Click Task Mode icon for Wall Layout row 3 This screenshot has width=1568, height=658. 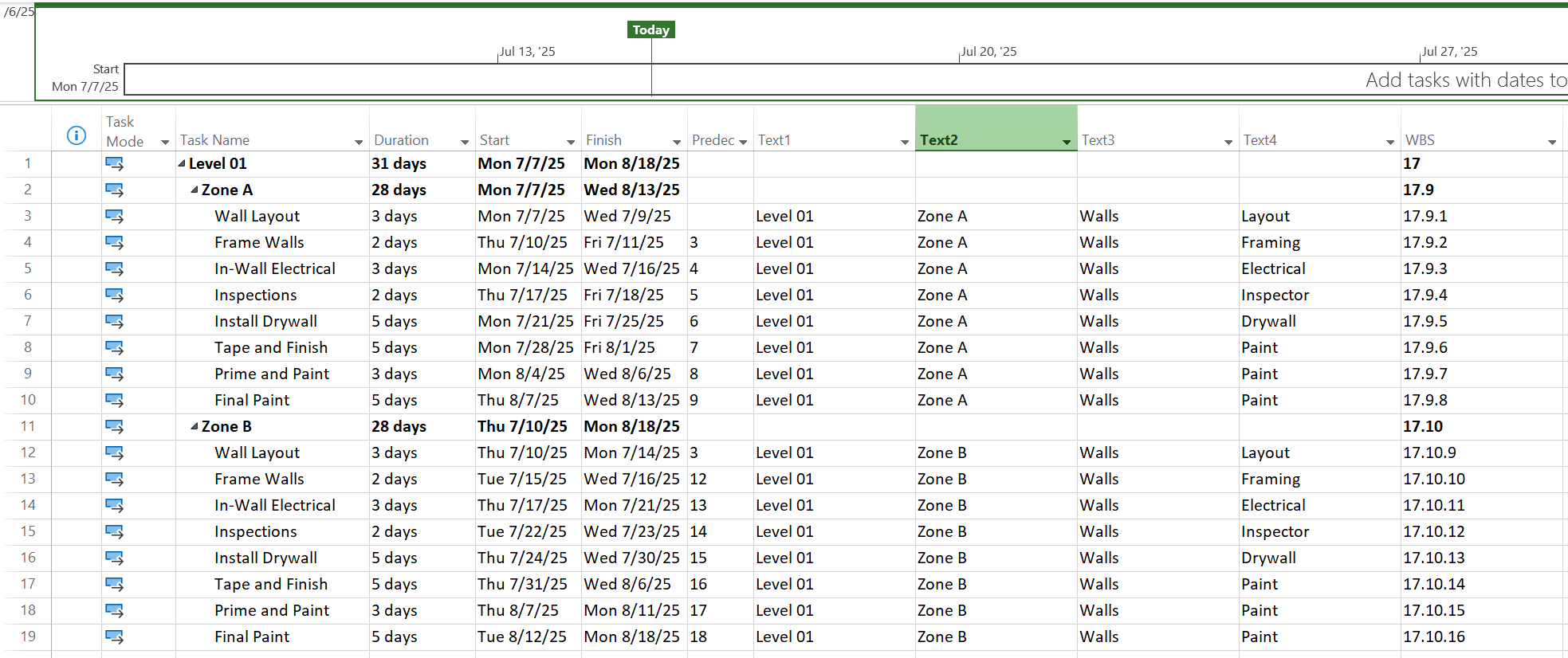[x=115, y=216]
